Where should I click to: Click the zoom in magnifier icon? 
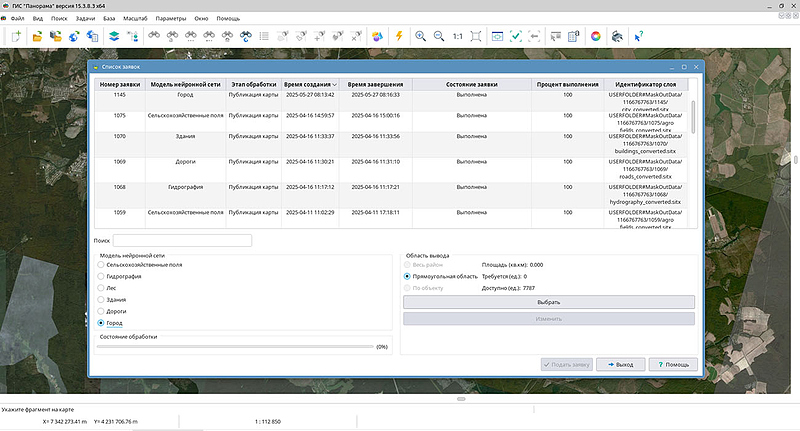pyautogui.click(x=421, y=36)
